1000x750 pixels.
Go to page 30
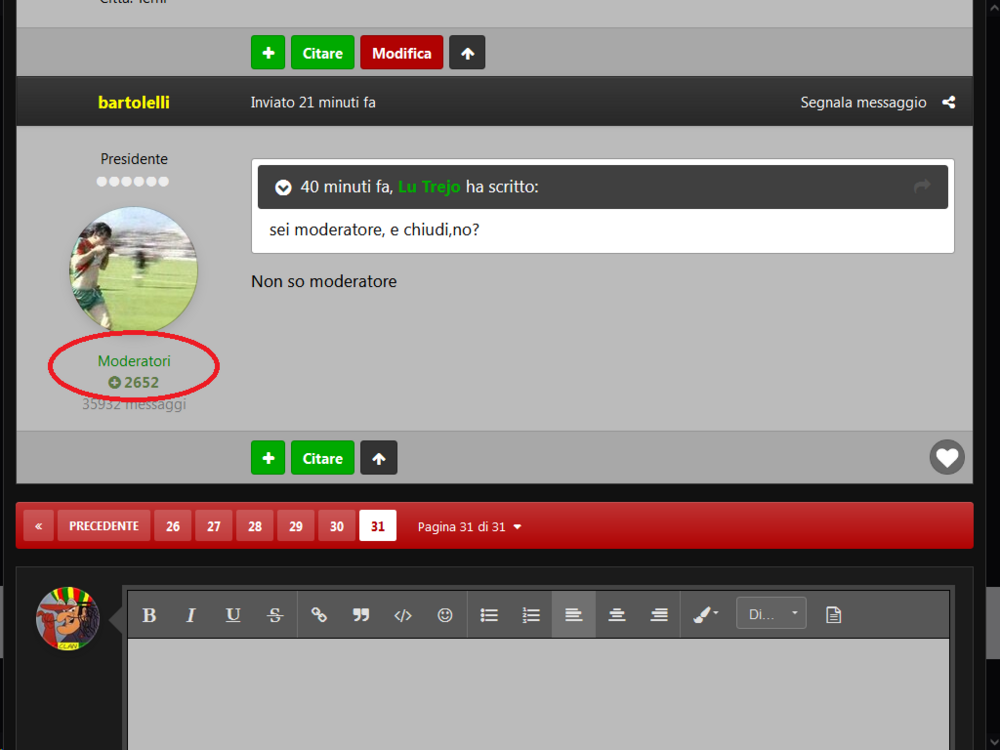click(337, 526)
